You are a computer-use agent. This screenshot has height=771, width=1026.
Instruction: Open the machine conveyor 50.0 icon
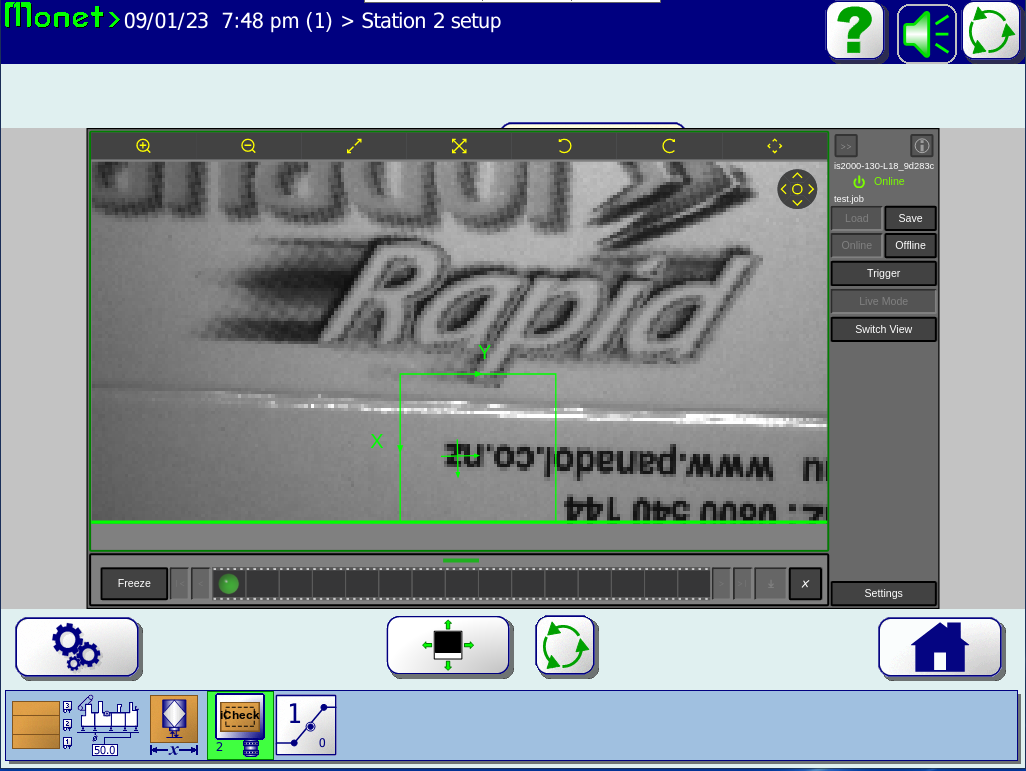tap(108, 725)
